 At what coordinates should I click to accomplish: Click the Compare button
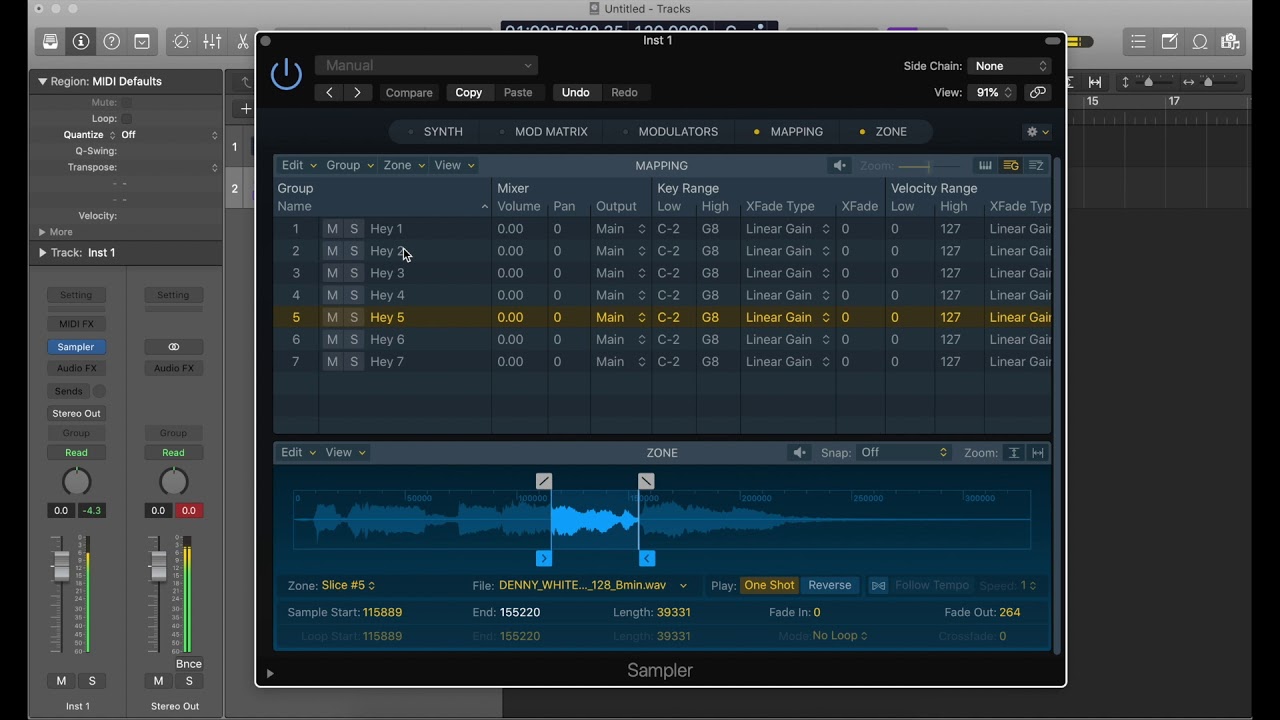409,93
